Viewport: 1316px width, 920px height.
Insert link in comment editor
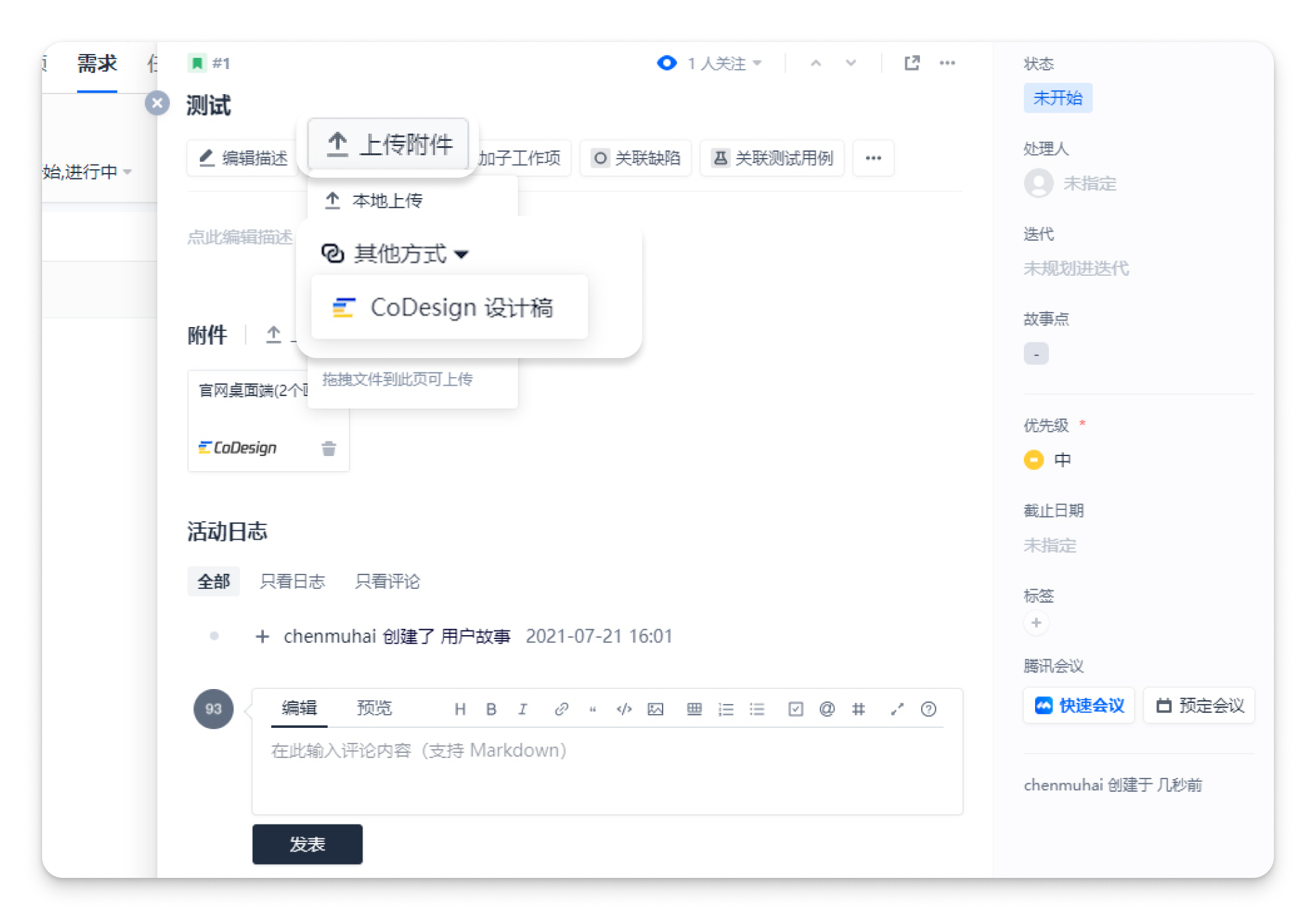[561, 709]
